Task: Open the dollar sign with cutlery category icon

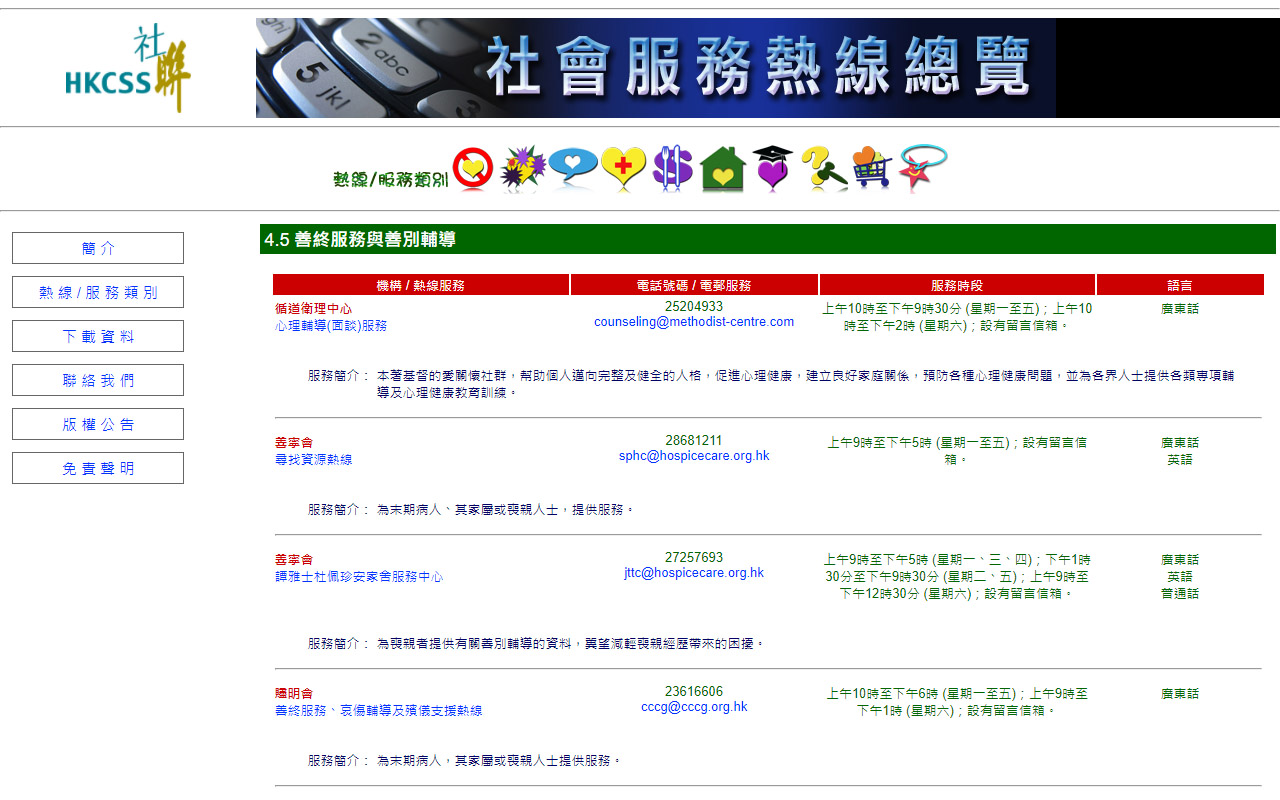Action: pos(671,168)
